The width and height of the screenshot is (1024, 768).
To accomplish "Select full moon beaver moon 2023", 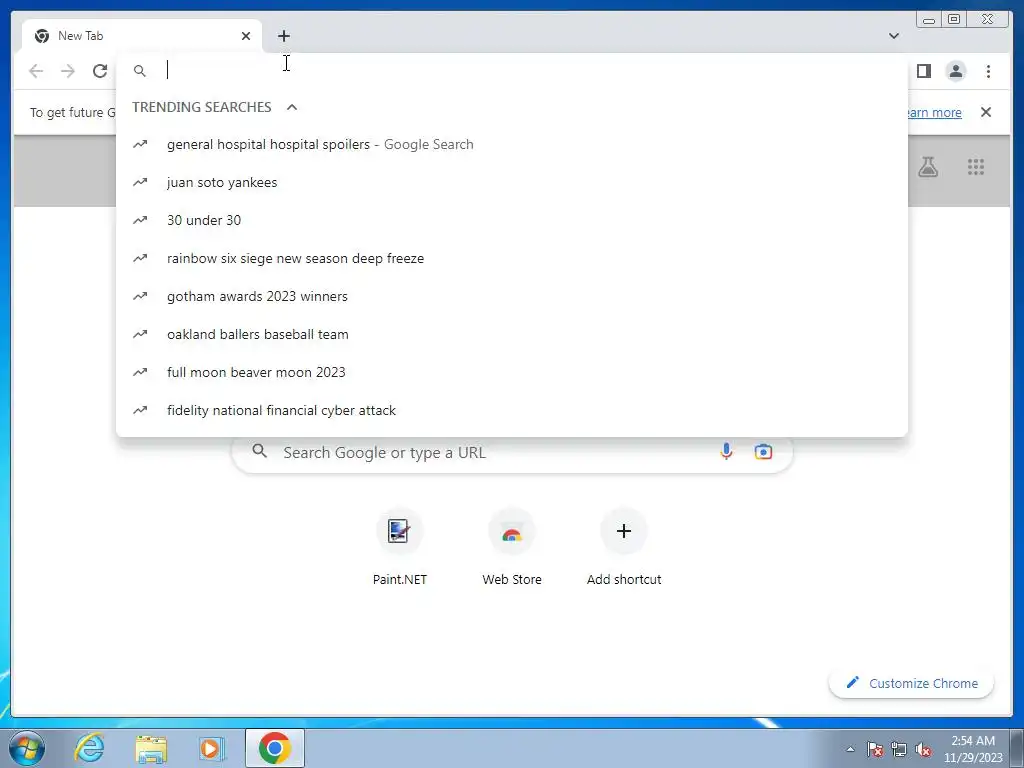I will (511, 372).
